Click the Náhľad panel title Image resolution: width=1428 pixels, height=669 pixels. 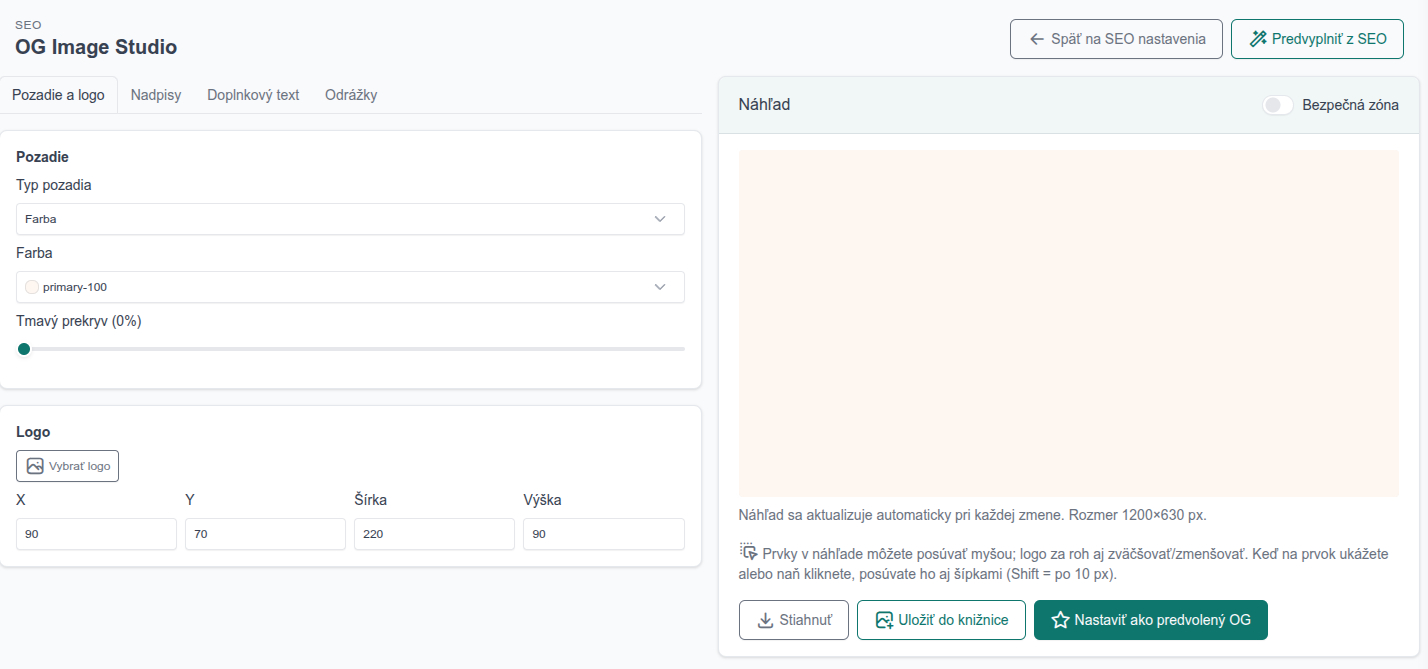pos(764,105)
